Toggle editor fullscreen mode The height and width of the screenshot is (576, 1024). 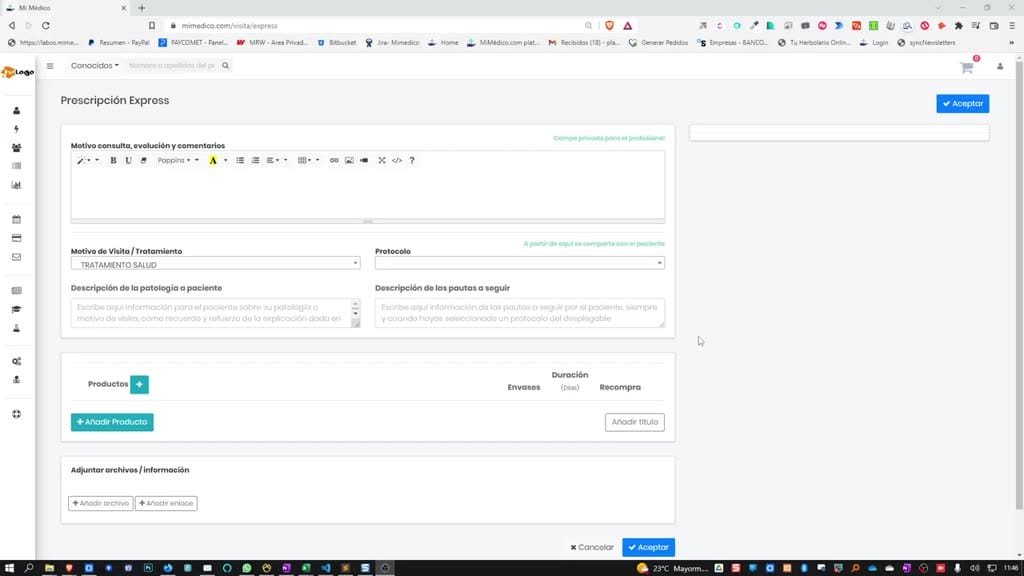click(382, 161)
